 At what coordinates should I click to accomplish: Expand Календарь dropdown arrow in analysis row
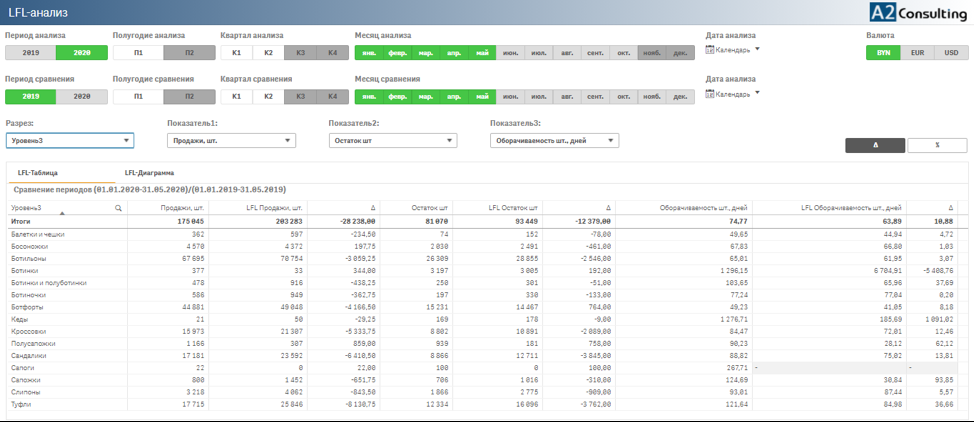[x=757, y=49]
